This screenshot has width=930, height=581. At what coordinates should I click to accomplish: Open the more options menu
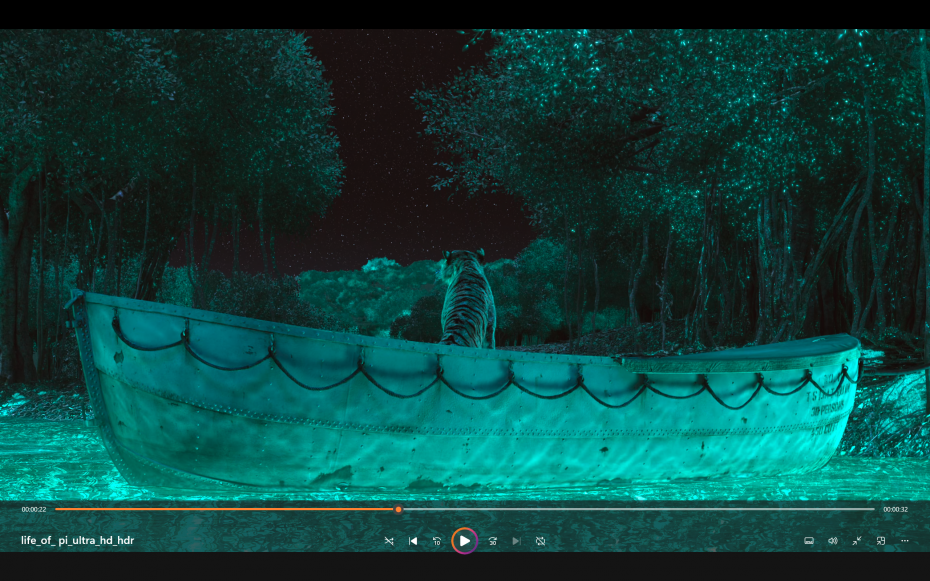[x=904, y=541]
